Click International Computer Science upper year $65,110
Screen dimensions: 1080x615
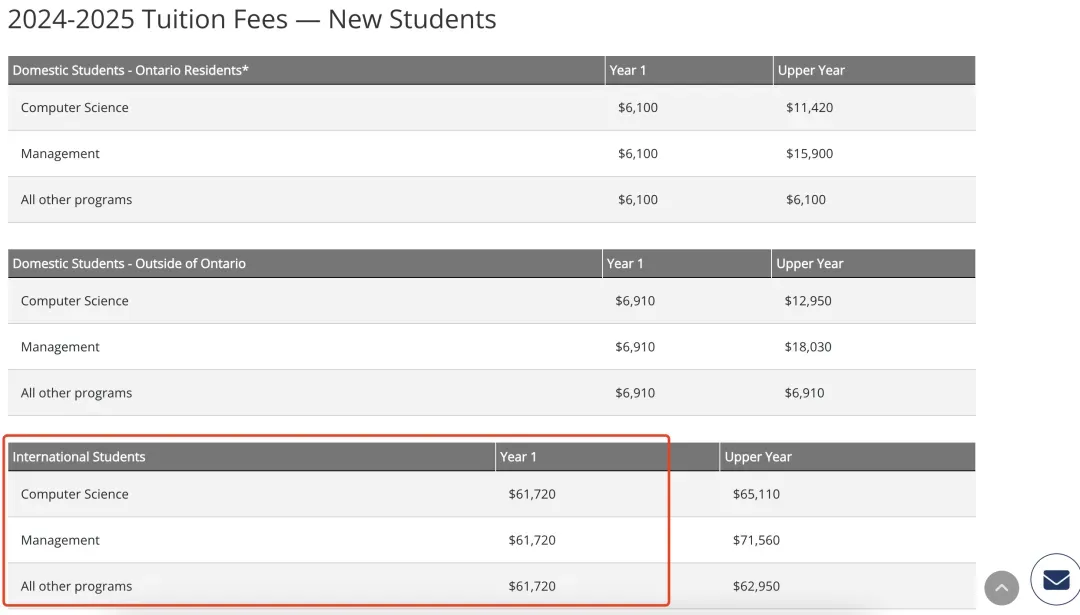[756, 494]
